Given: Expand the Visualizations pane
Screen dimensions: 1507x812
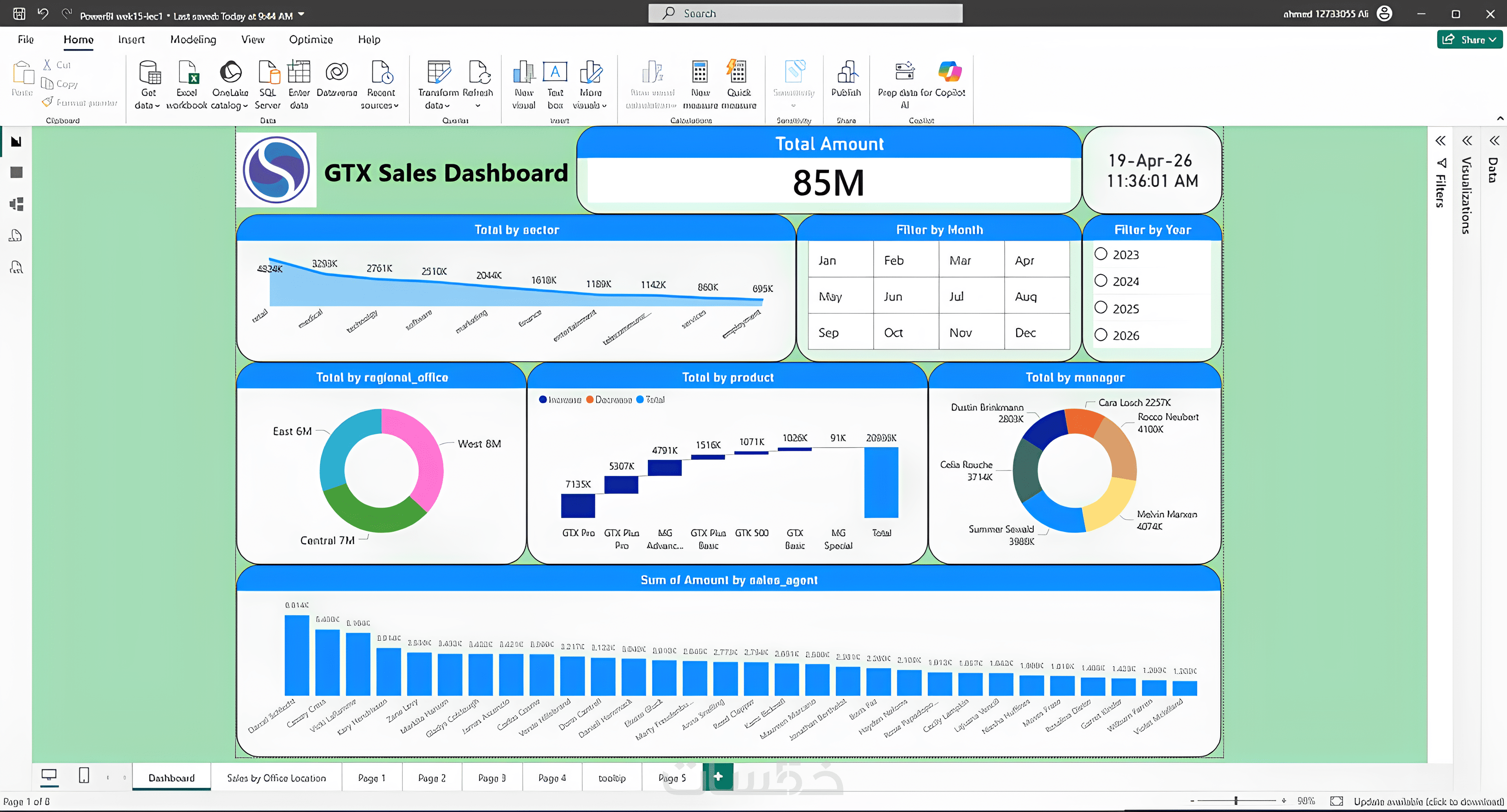Looking at the screenshot, I should coord(1467,141).
